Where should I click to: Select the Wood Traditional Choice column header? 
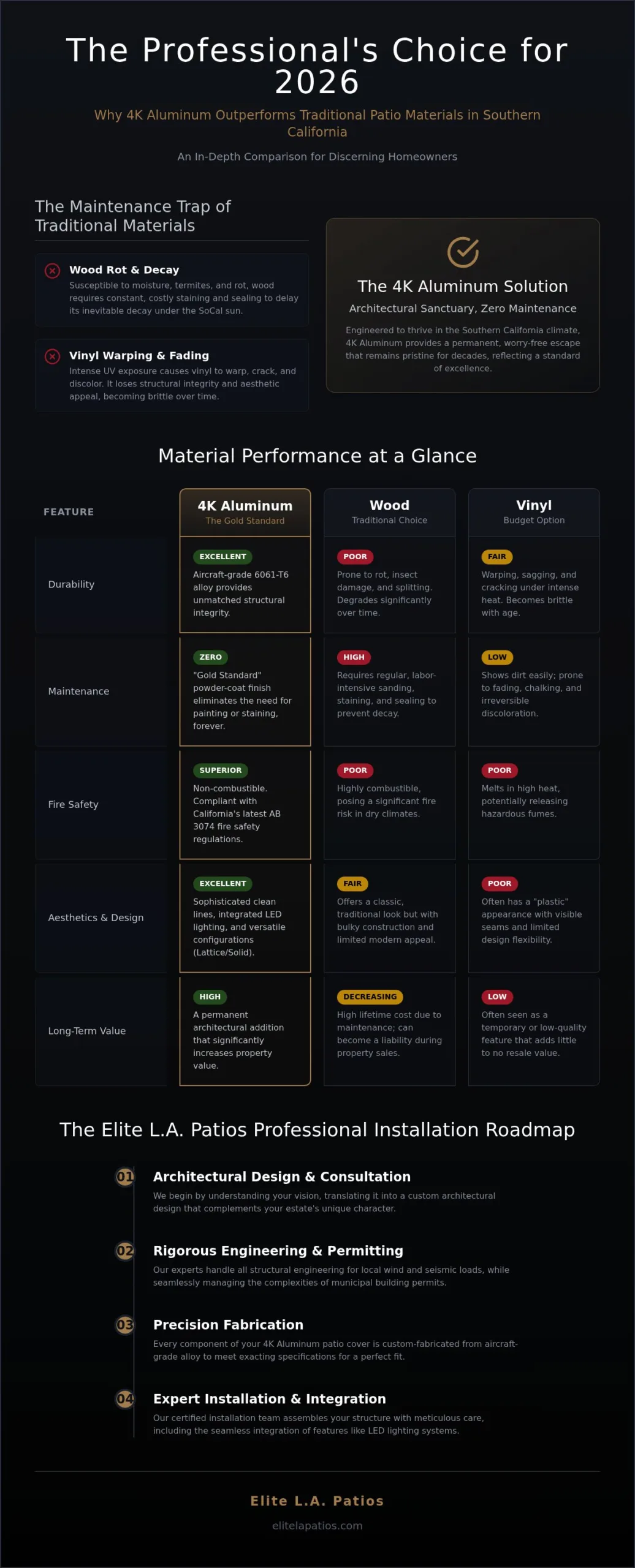[389, 512]
